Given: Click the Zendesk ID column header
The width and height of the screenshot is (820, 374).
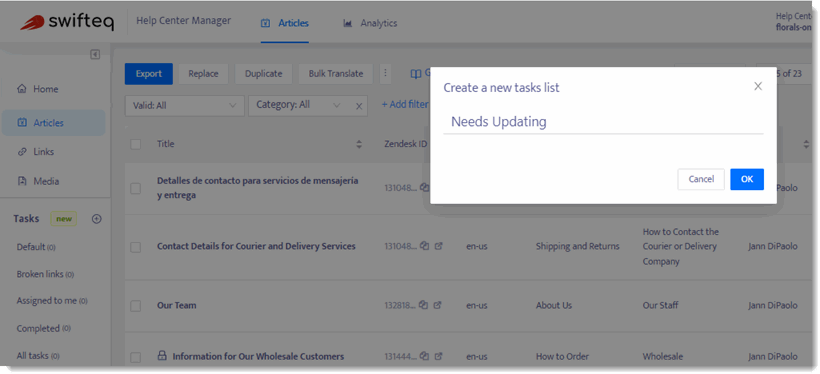Looking at the screenshot, I should coord(406,144).
